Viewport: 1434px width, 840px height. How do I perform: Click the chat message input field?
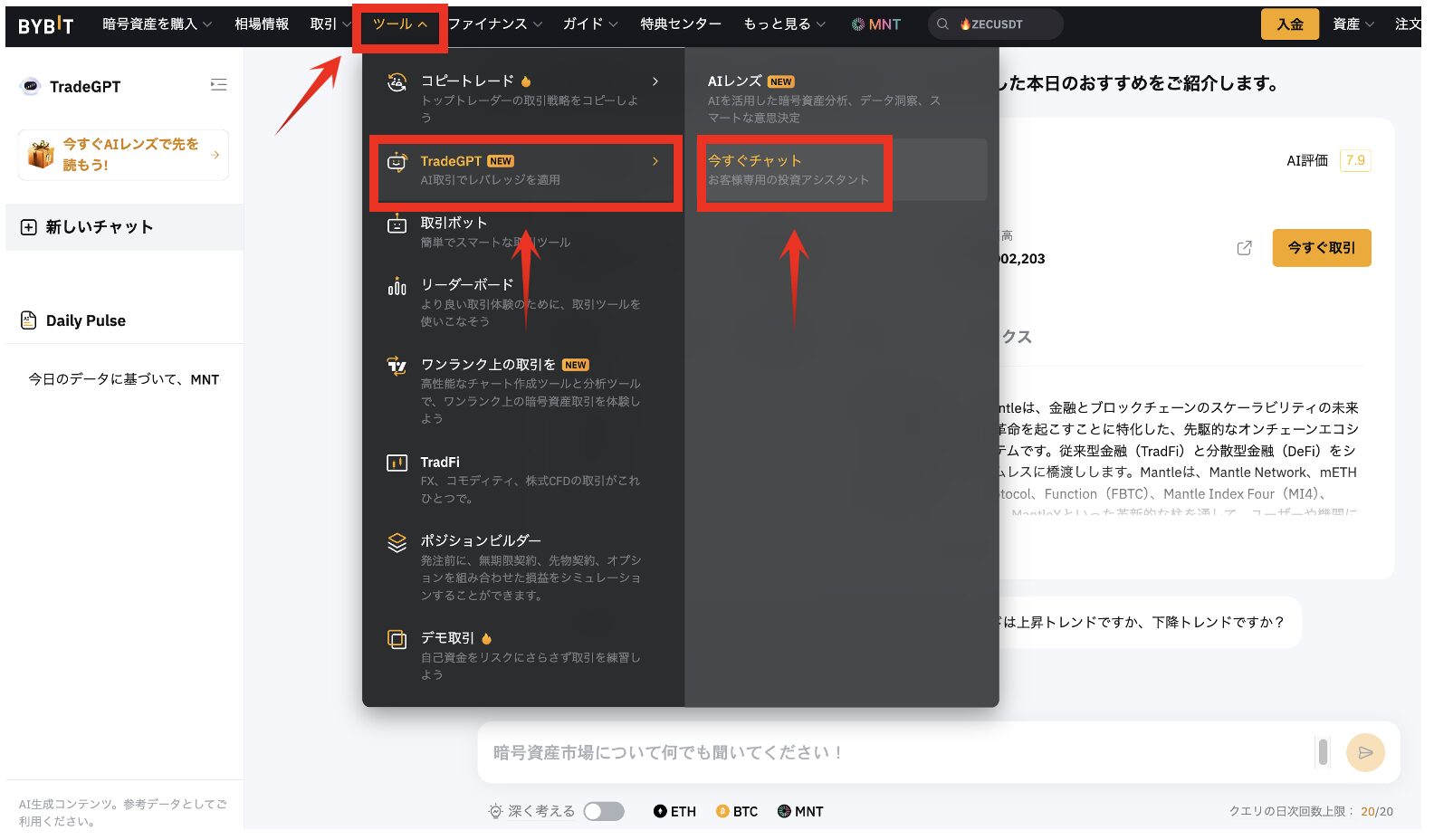coord(896,752)
